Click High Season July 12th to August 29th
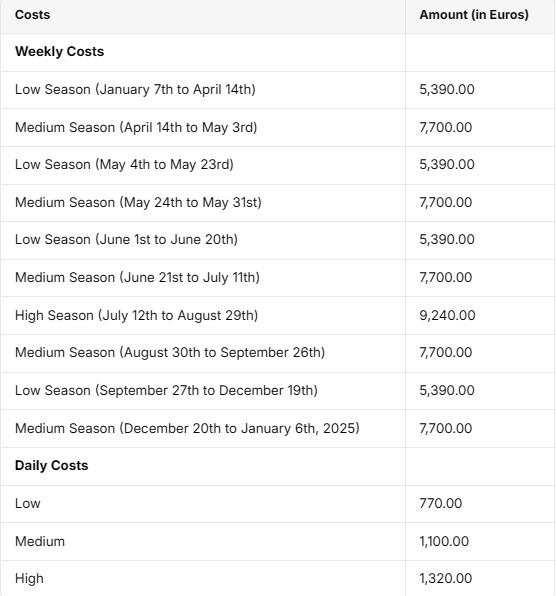This screenshot has height=596, width=557. [x=136, y=315]
